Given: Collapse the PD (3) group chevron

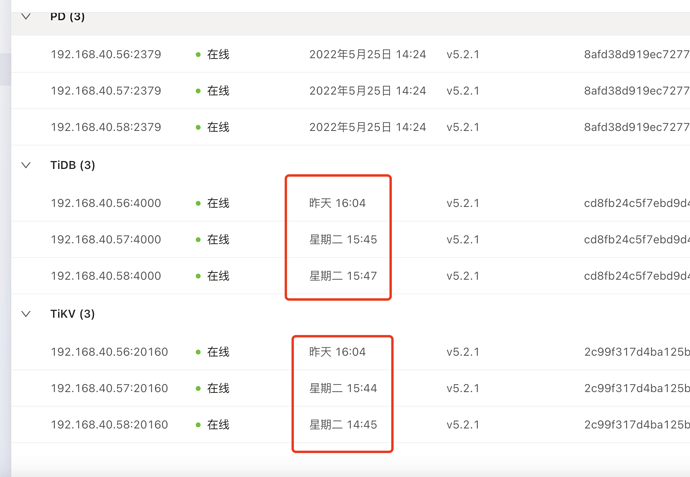Looking at the screenshot, I should tap(26, 17).
